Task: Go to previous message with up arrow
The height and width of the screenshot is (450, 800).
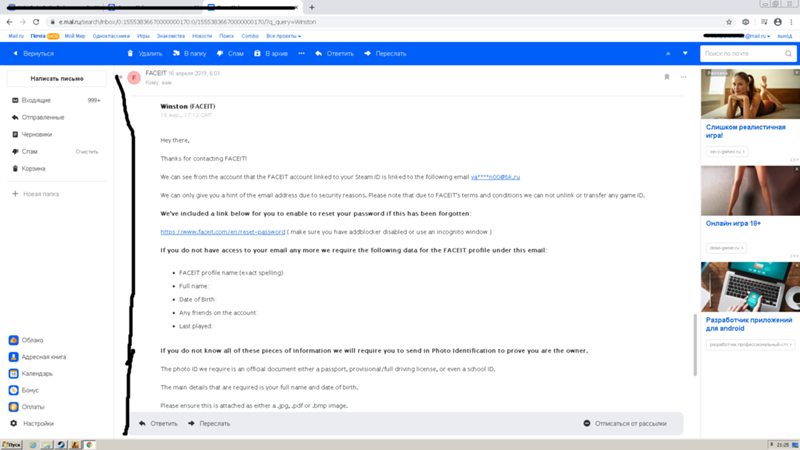Action: [x=668, y=54]
